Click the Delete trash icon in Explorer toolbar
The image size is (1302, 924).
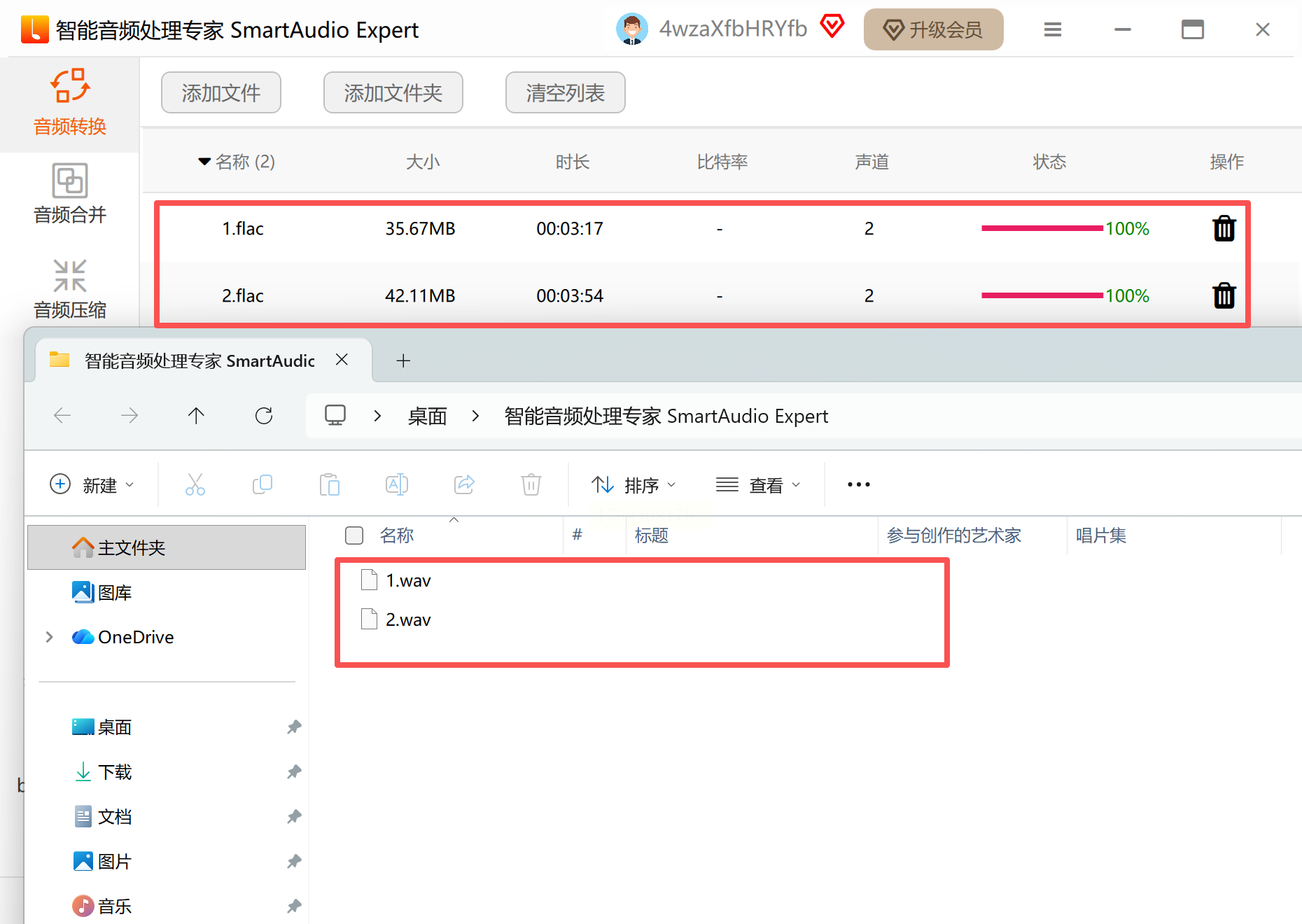pos(531,484)
